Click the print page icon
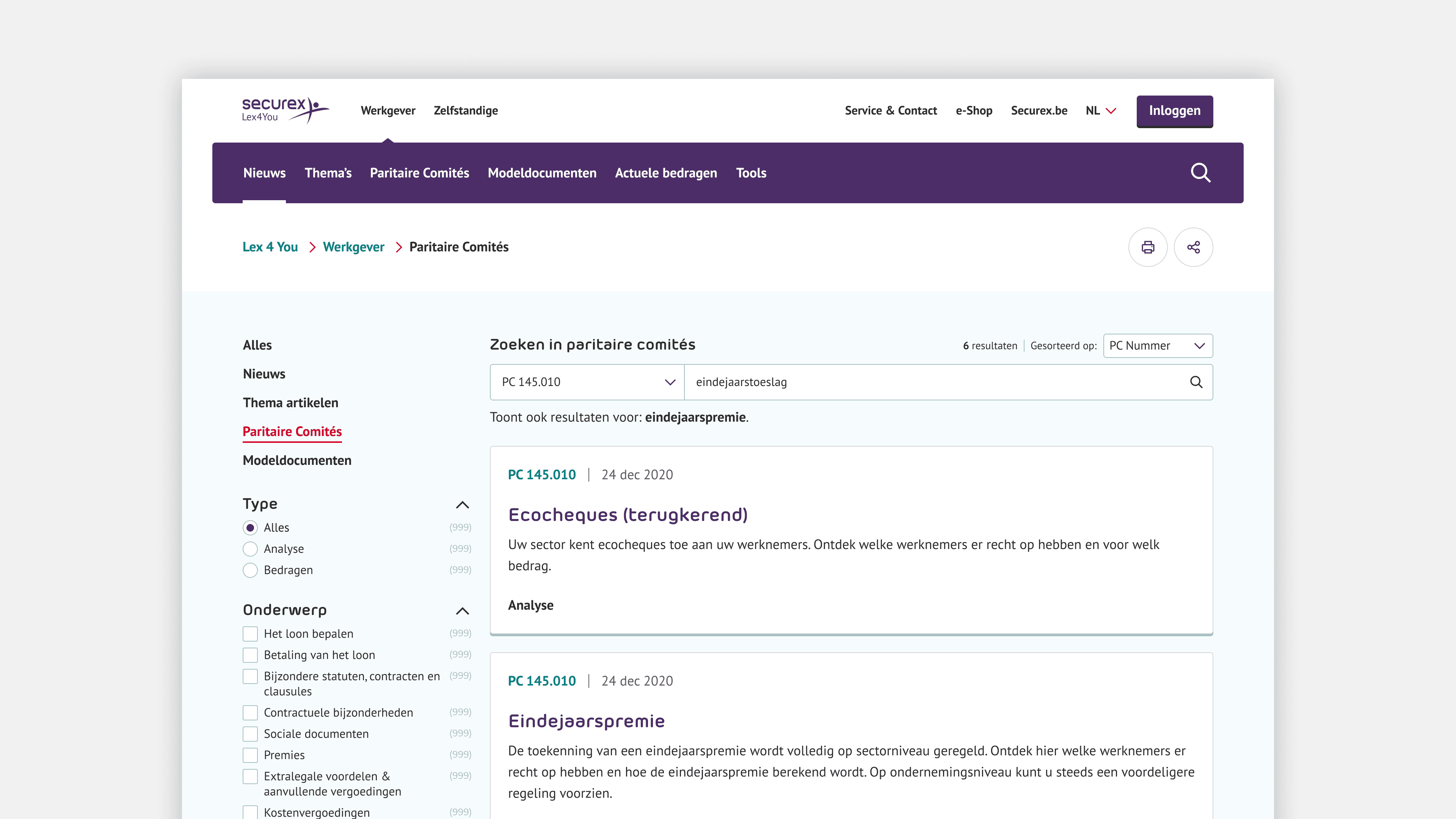The width and height of the screenshot is (1456, 819). [1147, 247]
